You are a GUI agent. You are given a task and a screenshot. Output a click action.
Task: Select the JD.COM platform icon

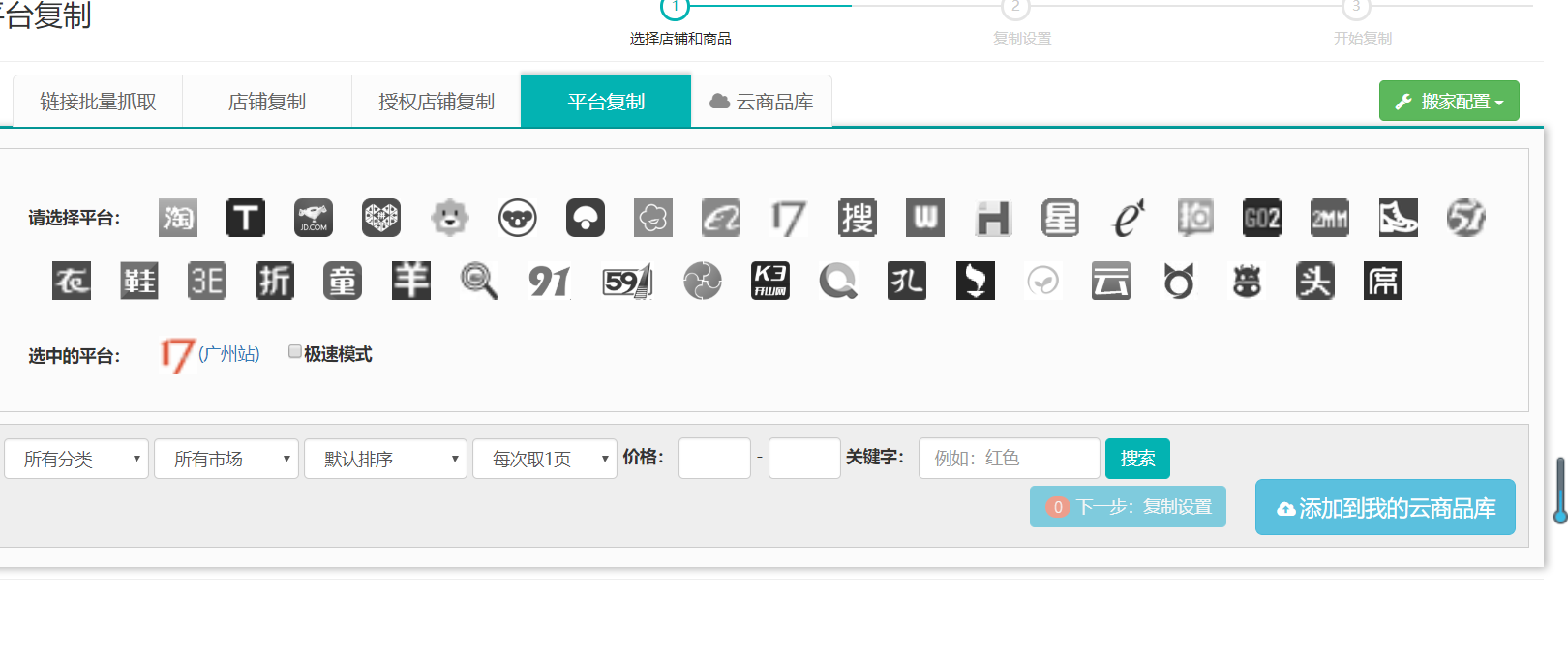[314, 218]
